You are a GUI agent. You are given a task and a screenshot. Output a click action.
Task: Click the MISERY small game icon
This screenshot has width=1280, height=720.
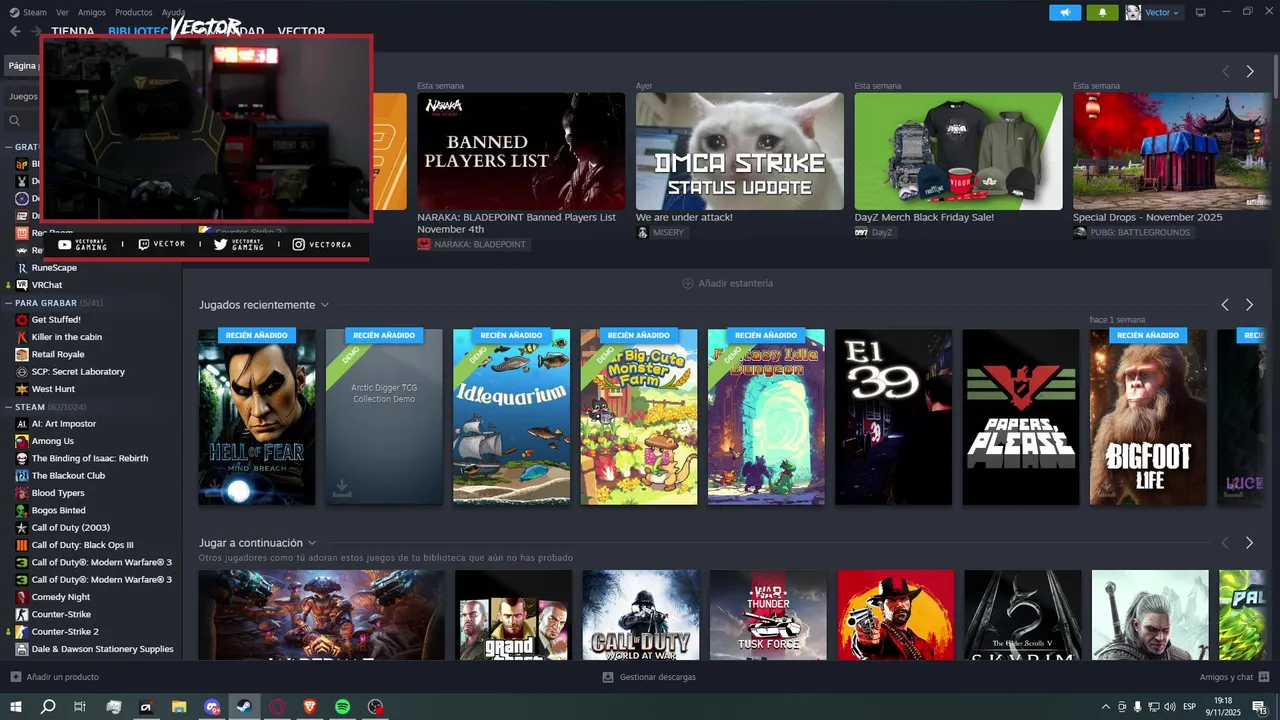(x=642, y=232)
